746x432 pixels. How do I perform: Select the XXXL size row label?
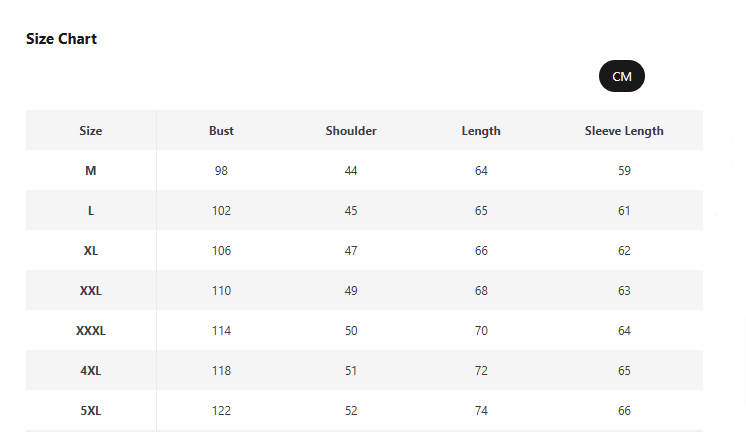(91, 331)
